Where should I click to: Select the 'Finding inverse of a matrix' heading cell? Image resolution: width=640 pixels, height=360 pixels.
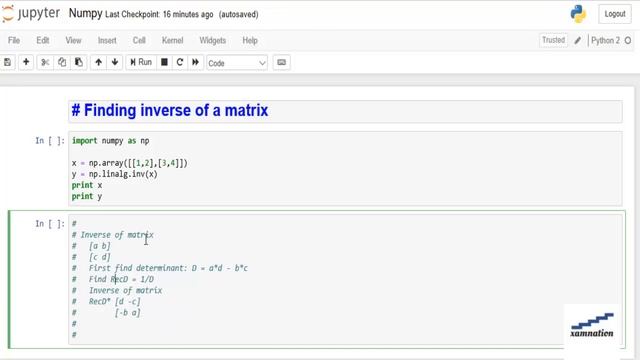click(345, 111)
